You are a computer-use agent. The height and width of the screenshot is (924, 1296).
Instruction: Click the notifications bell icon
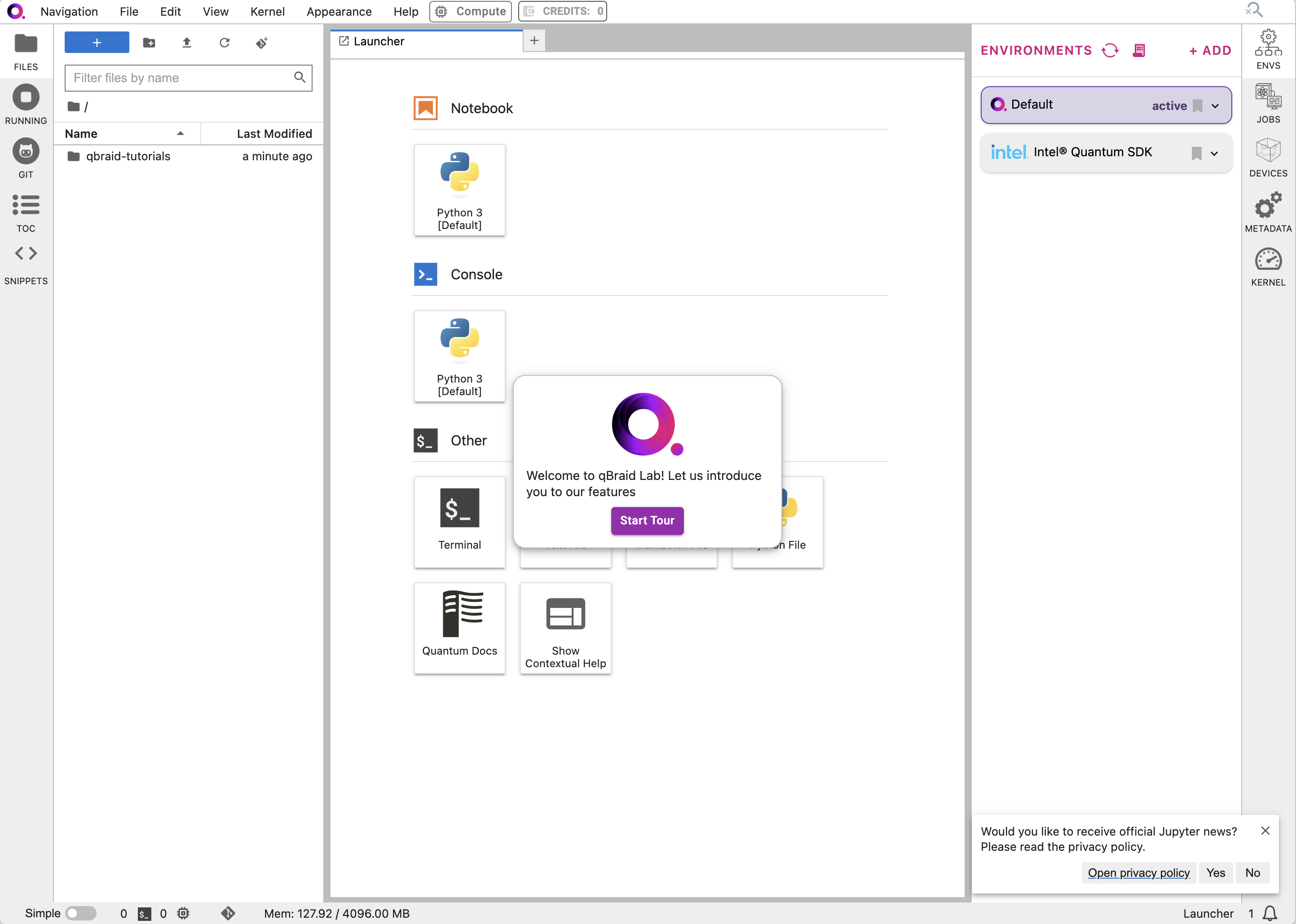[x=1270, y=913]
